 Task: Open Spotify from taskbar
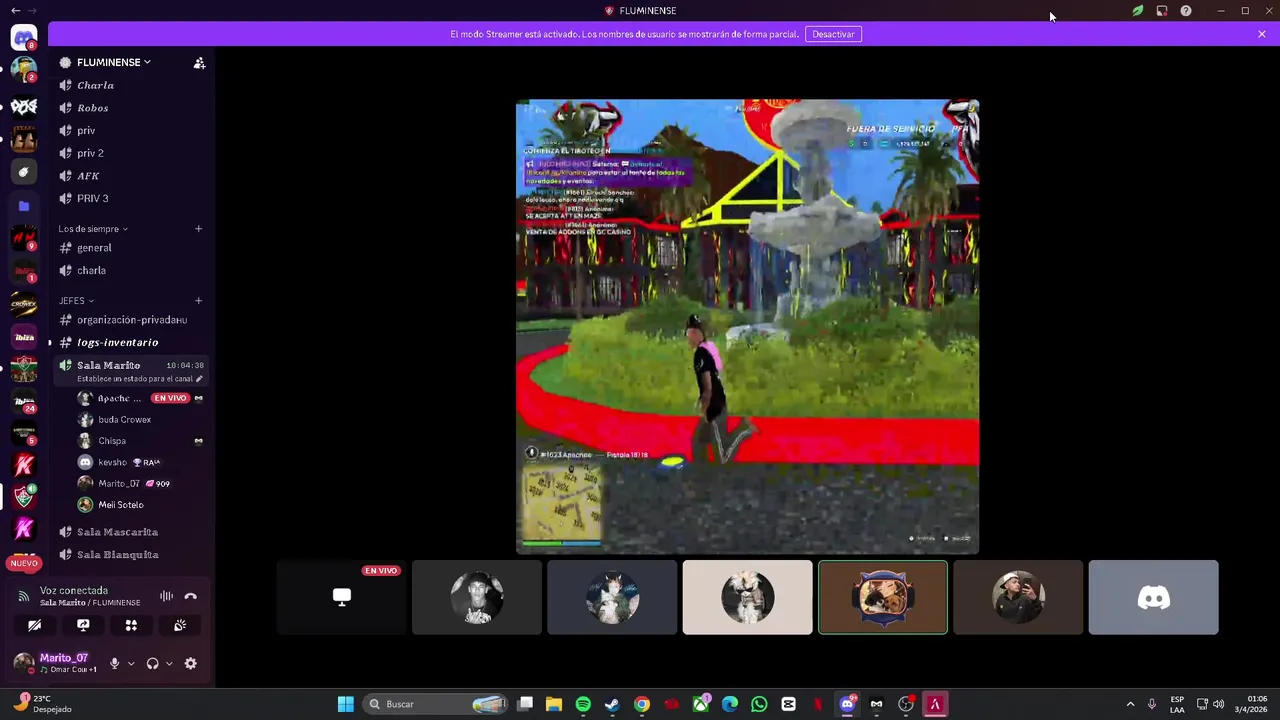(x=583, y=704)
